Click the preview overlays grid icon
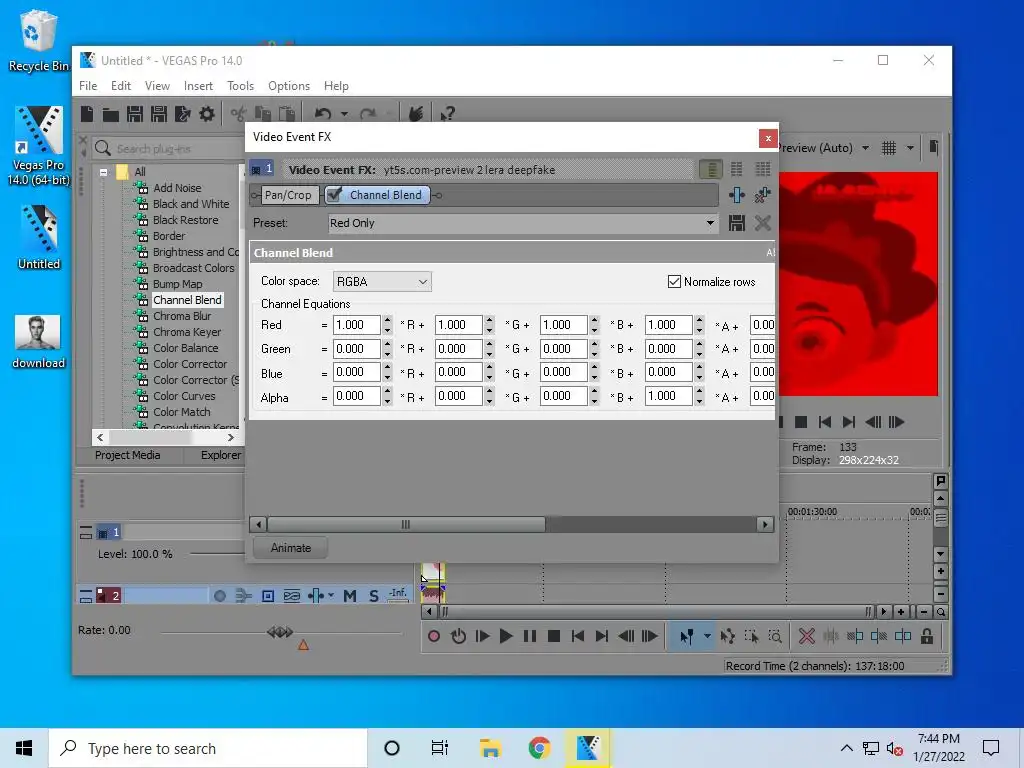This screenshot has width=1024, height=768. tap(889, 148)
